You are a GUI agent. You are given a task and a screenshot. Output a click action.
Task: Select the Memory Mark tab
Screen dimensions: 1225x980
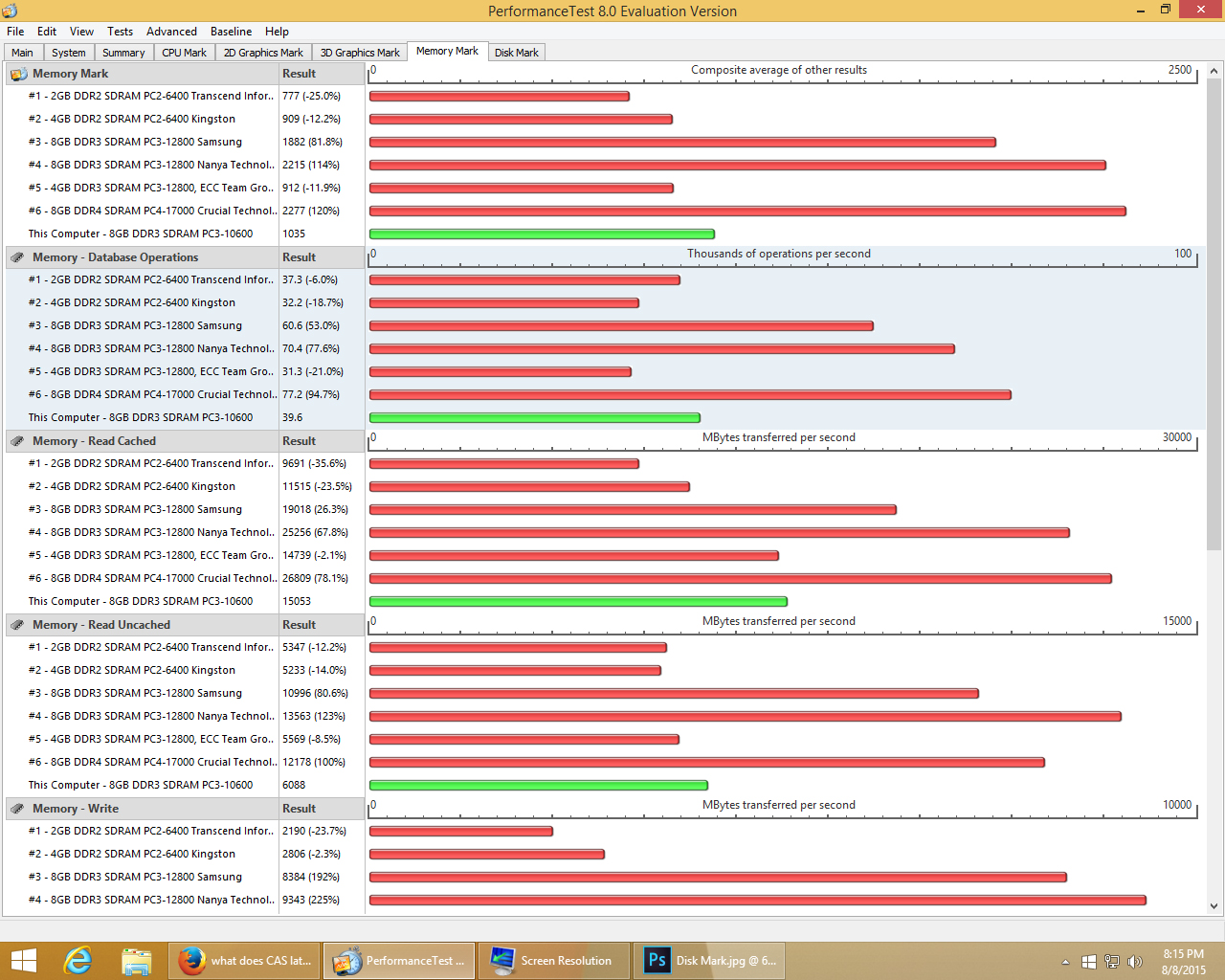pos(447,52)
